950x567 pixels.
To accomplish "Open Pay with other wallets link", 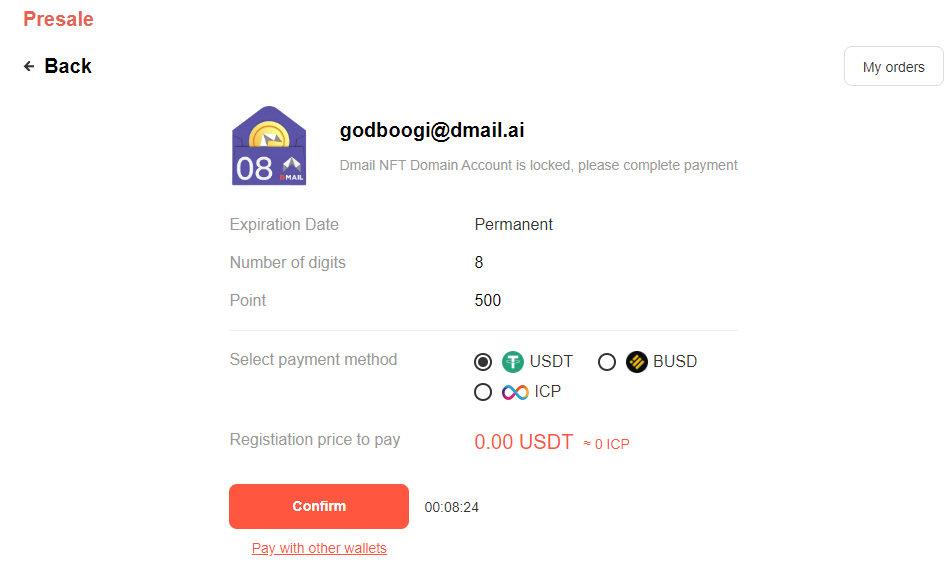I will pos(319,548).
